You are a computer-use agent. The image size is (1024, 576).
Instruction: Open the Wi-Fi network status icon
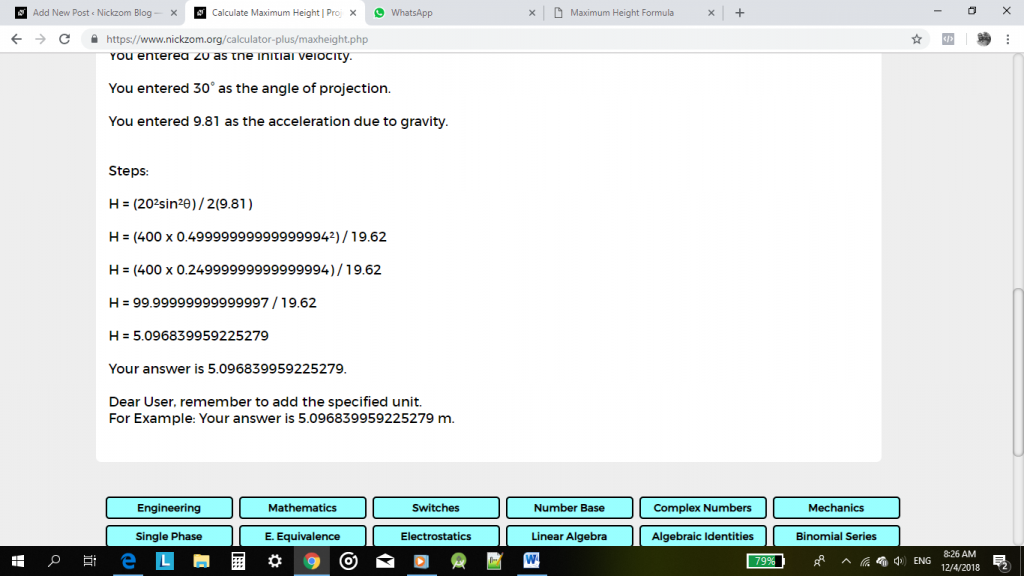pos(865,561)
